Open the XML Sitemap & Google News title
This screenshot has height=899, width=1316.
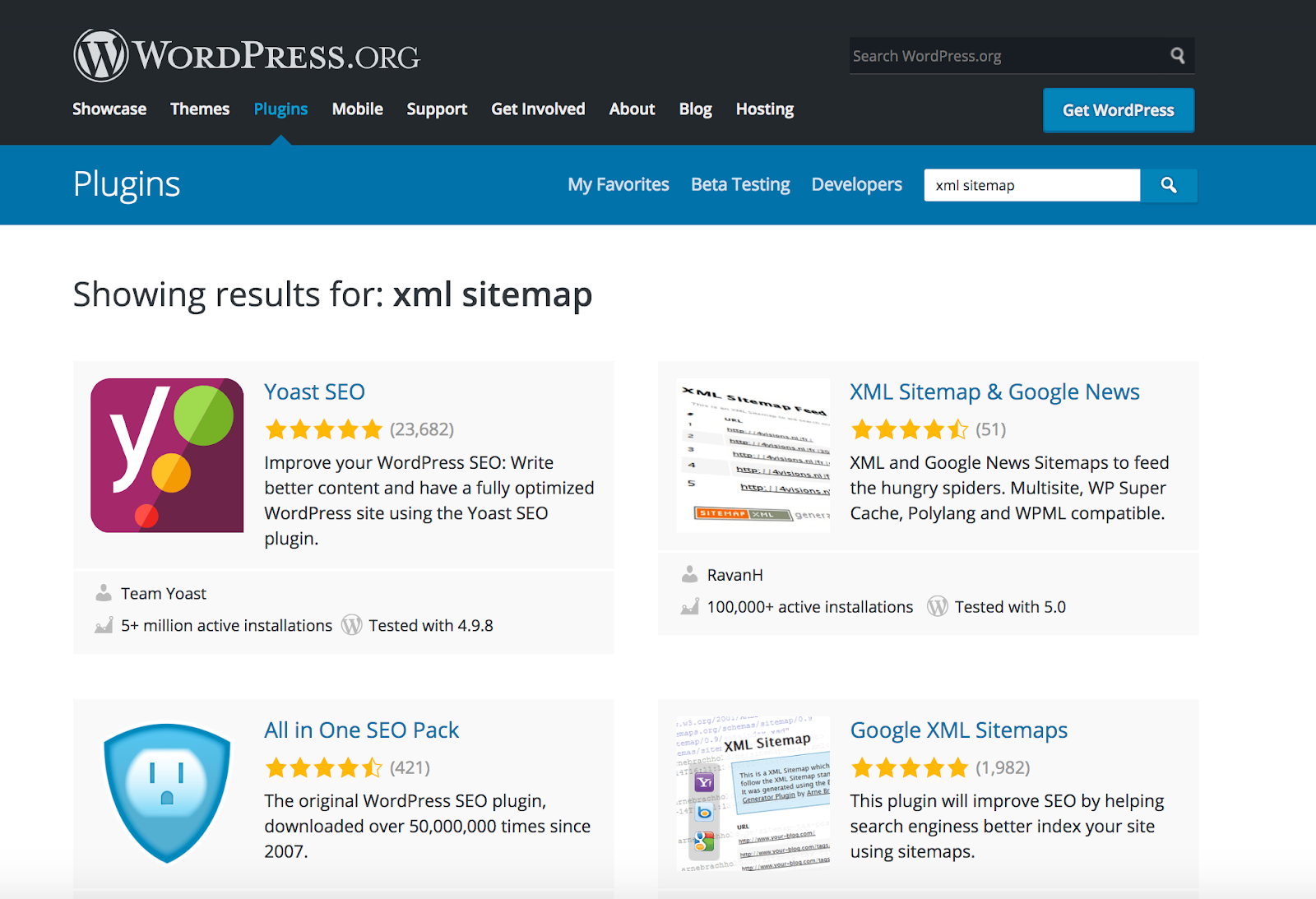(995, 392)
